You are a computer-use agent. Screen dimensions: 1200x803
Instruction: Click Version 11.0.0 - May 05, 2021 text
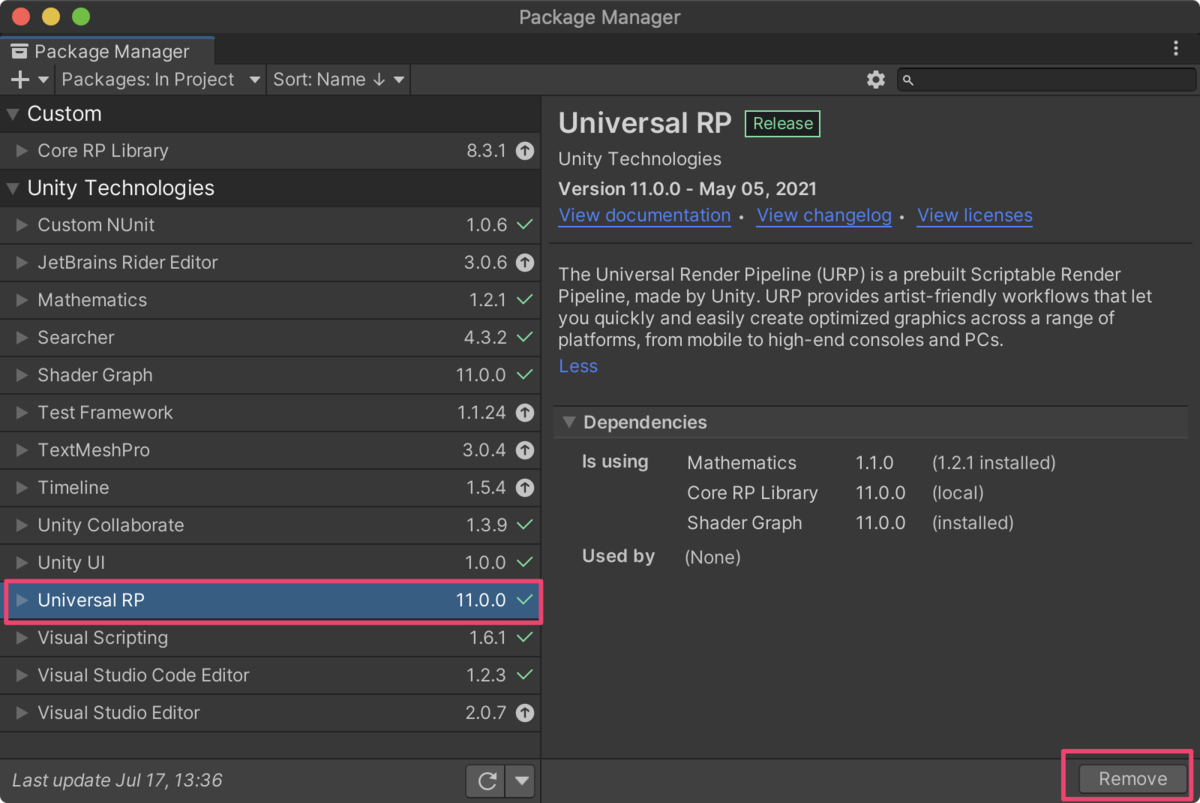click(x=688, y=189)
